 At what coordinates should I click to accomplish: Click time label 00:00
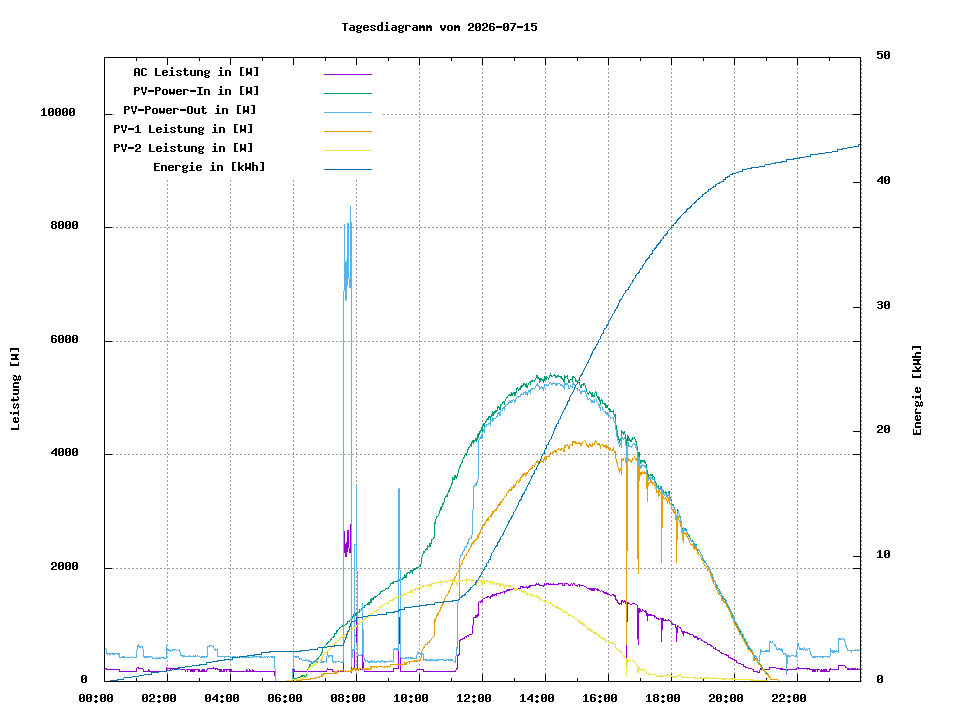(96, 698)
